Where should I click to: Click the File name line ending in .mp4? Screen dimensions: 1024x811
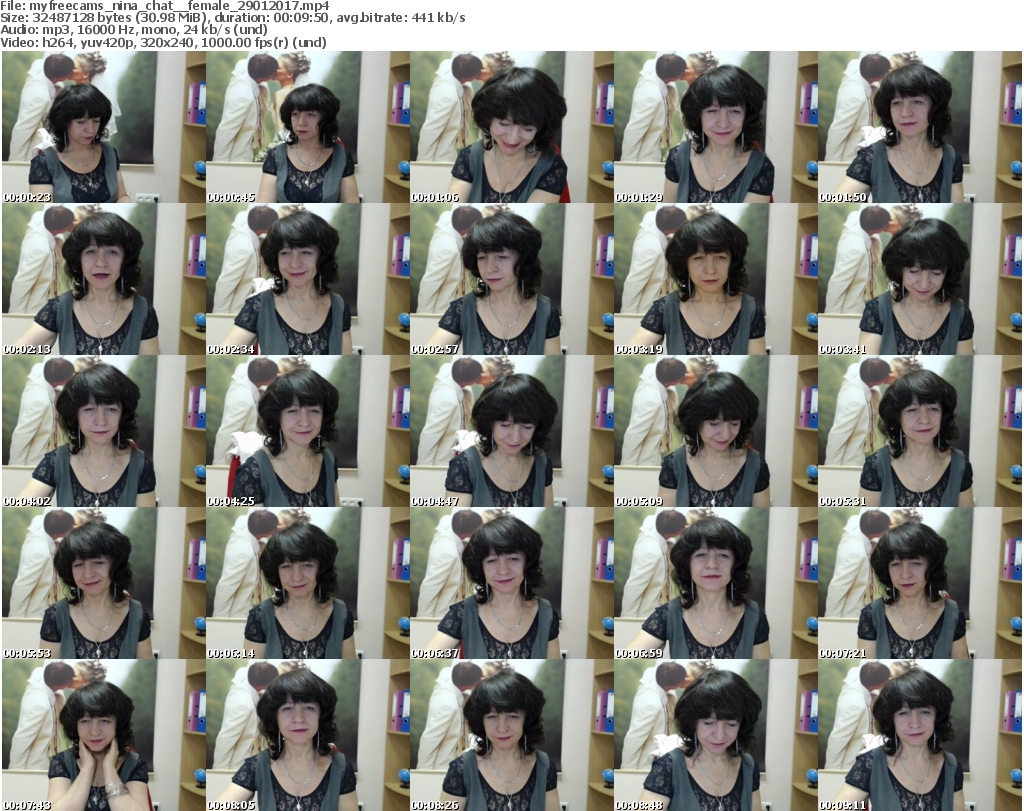coord(165,6)
